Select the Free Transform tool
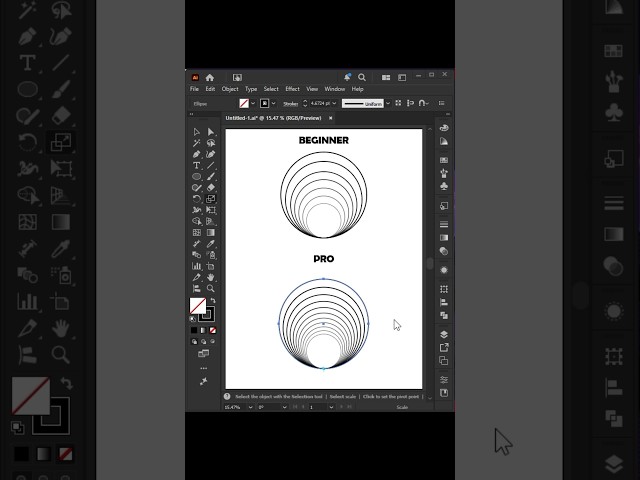The width and height of the screenshot is (640, 480). pos(211,210)
